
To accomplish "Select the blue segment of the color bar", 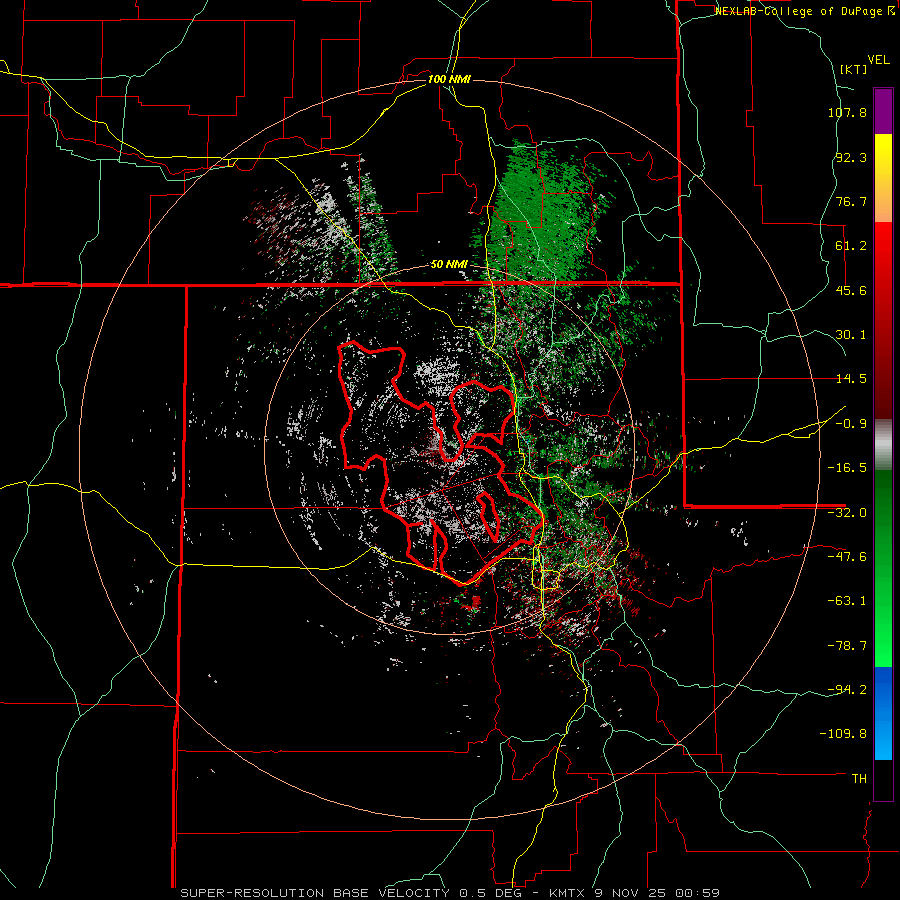I will tap(883, 713).
